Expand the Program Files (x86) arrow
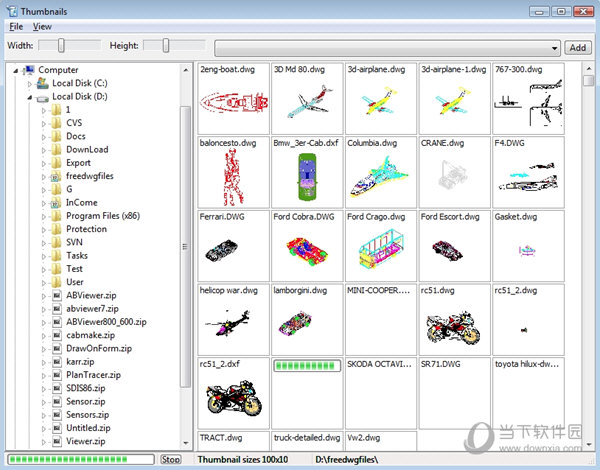 click(x=44, y=216)
